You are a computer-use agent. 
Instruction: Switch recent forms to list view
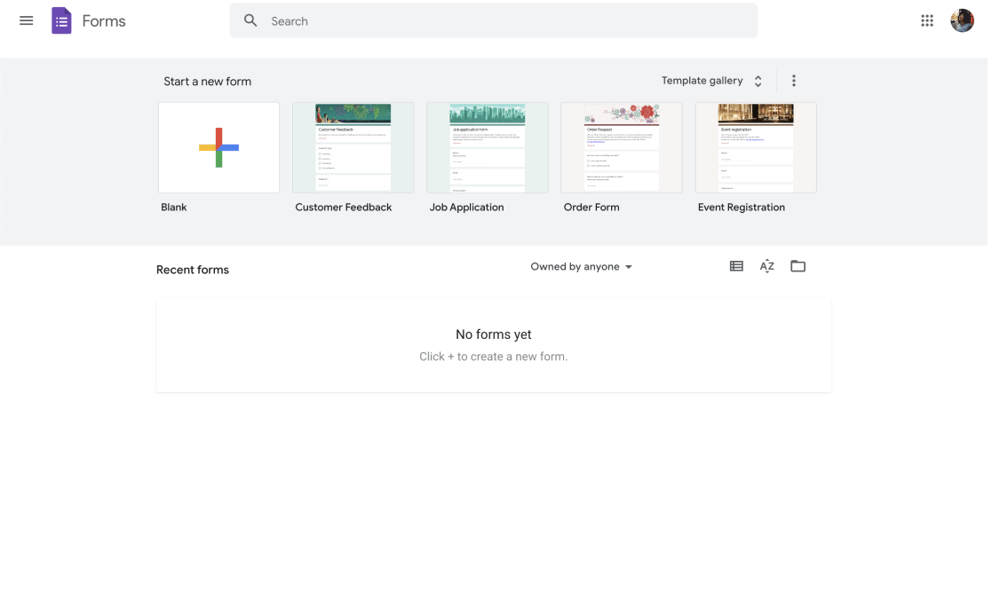736,266
